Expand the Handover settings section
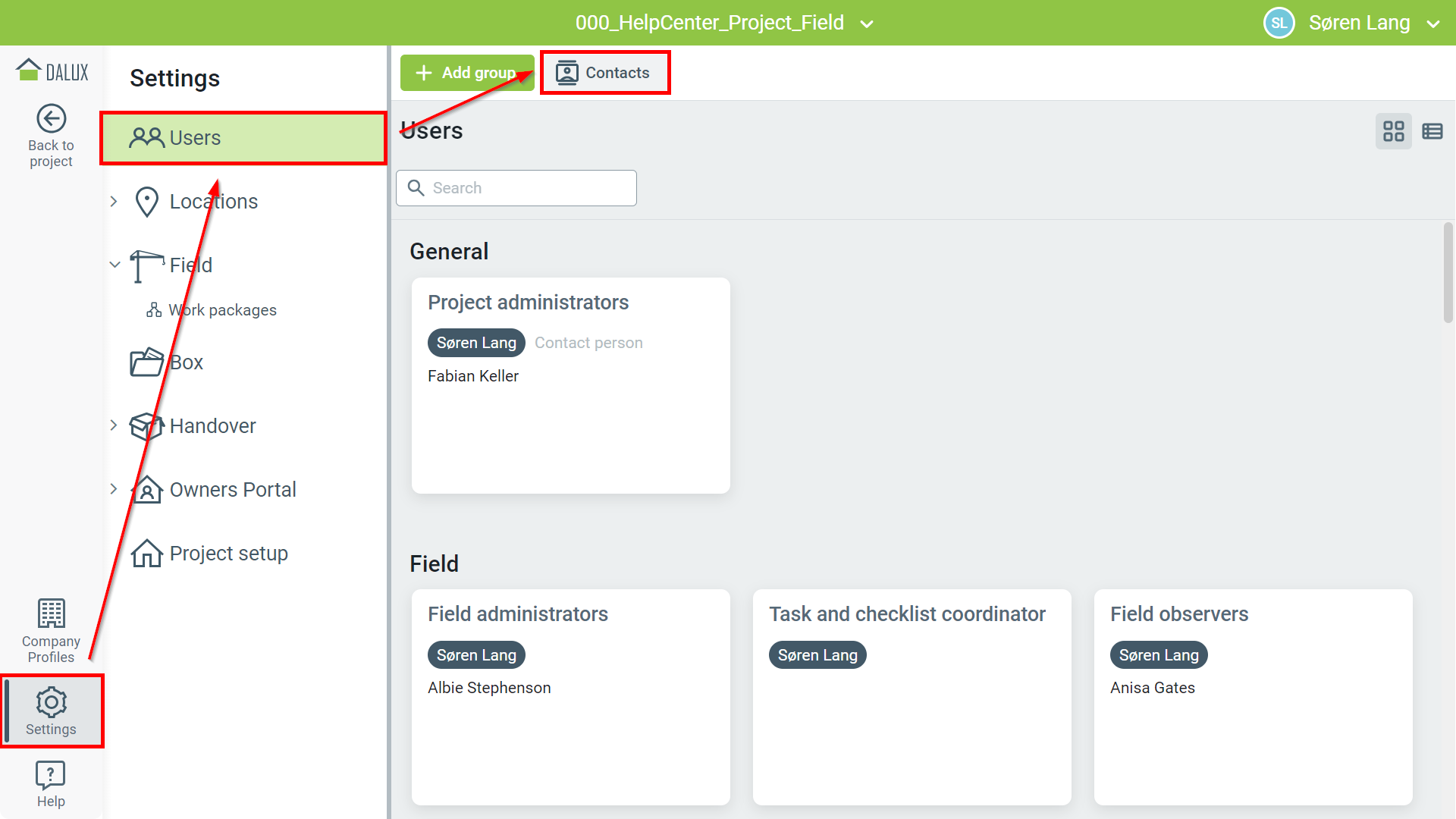This screenshot has width=1456, height=819. coord(114,425)
